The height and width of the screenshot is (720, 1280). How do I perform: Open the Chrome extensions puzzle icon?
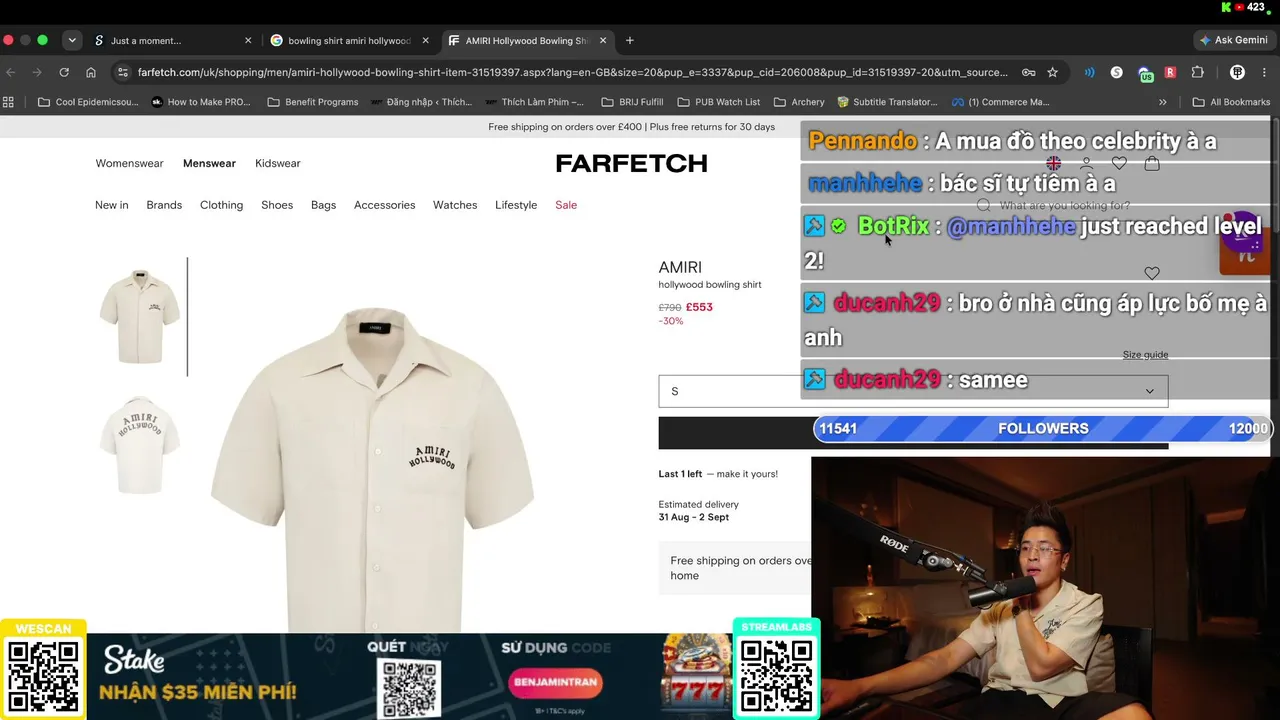point(1197,72)
